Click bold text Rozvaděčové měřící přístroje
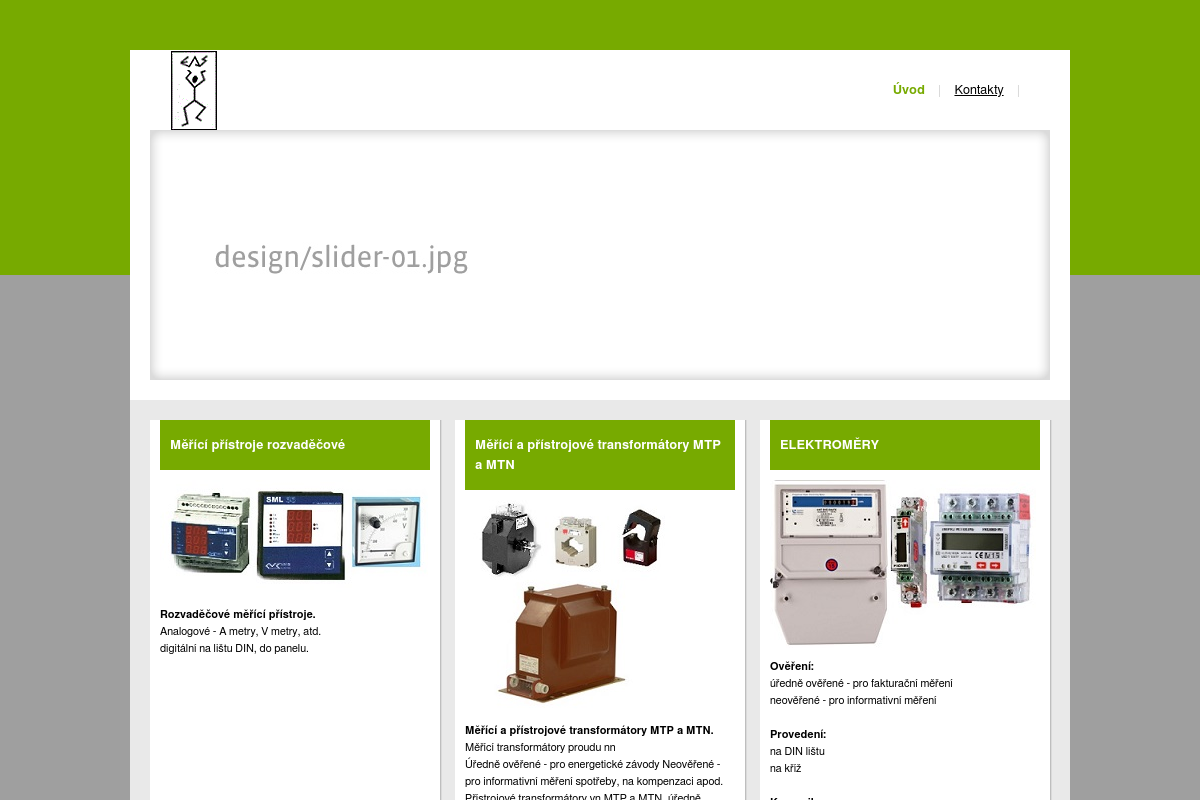 point(237,614)
